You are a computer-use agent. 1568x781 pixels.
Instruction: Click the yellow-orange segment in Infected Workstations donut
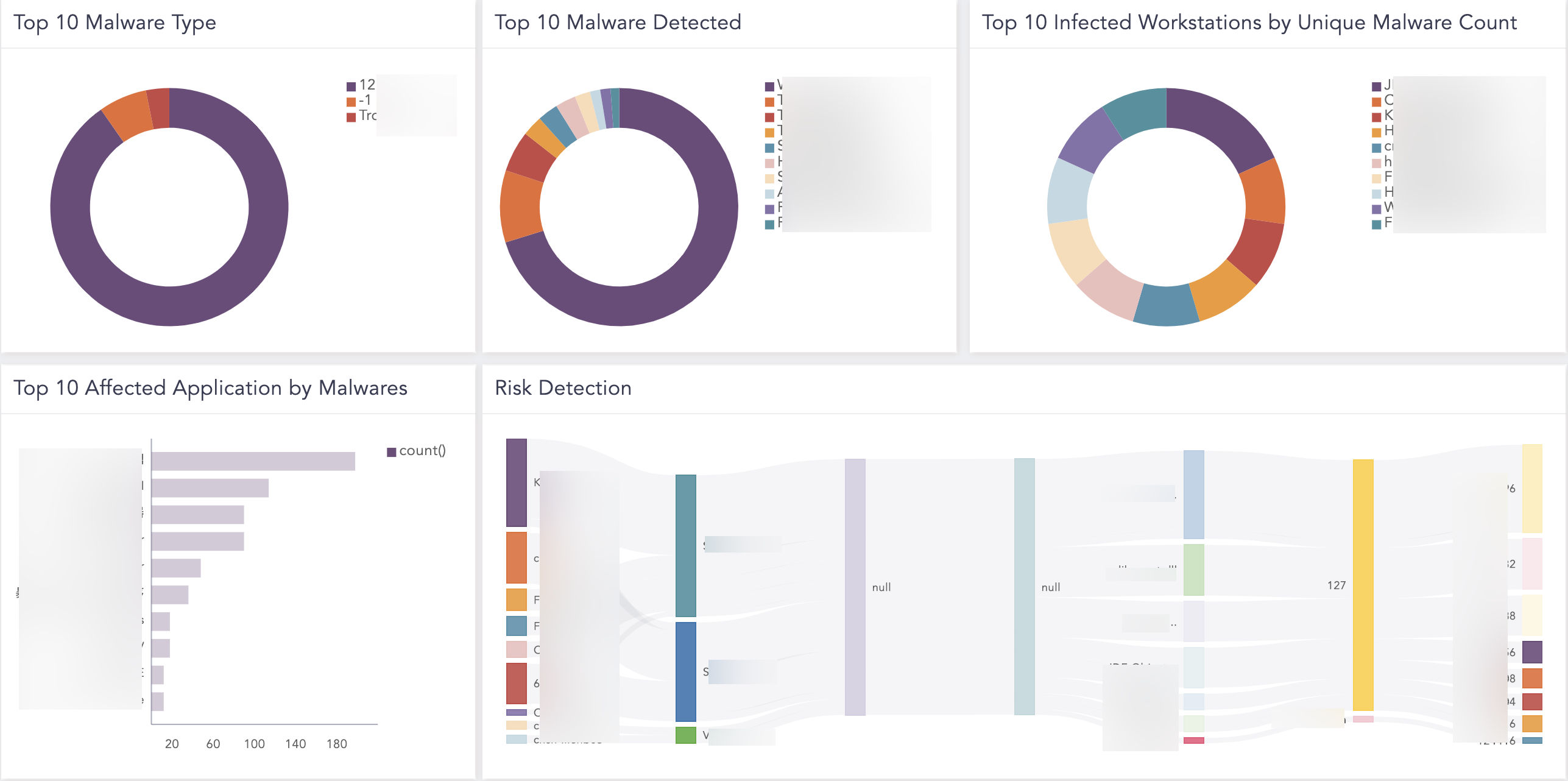(1222, 291)
